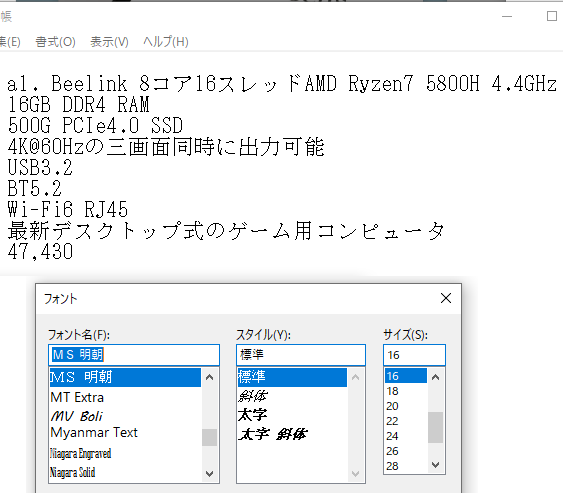Screen dimensions: 563x493
Task: Click size list scroll up arrow
Action: point(436,377)
